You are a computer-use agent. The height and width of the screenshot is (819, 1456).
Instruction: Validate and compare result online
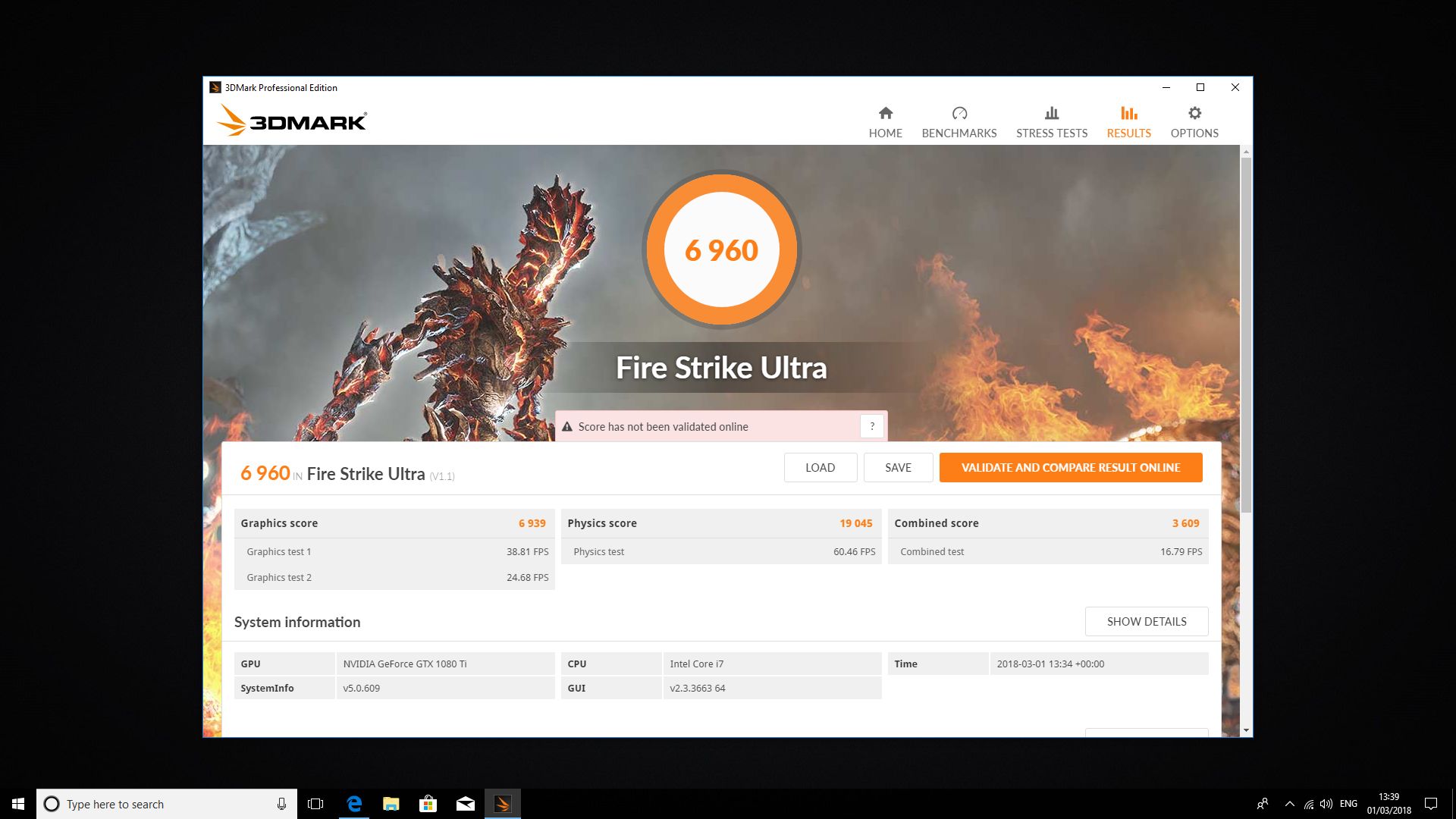(1070, 467)
